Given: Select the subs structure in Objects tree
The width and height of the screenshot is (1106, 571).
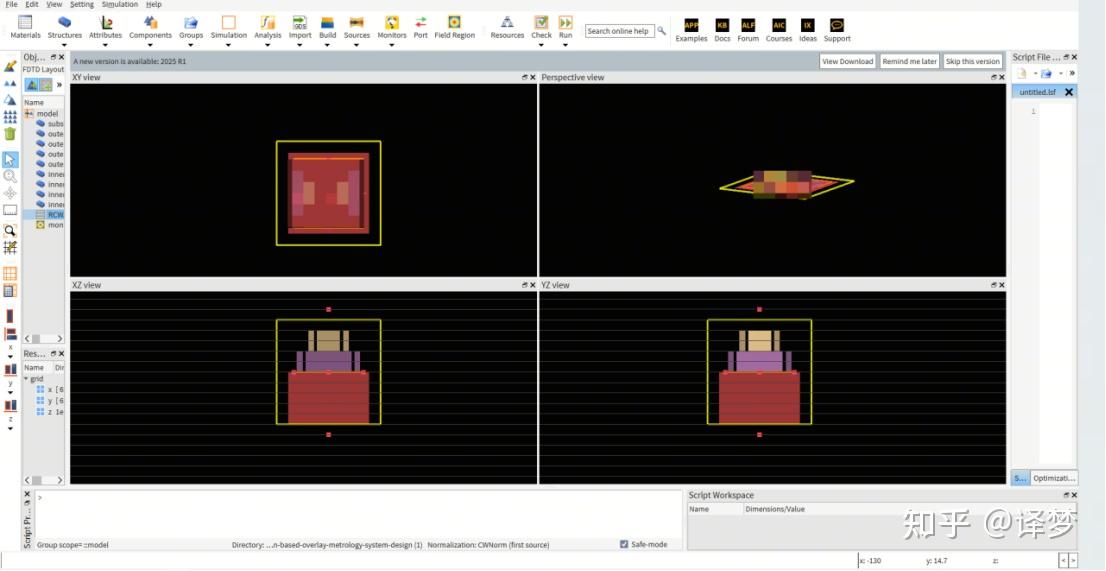Looking at the screenshot, I should pyautogui.click(x=49, y=123).
